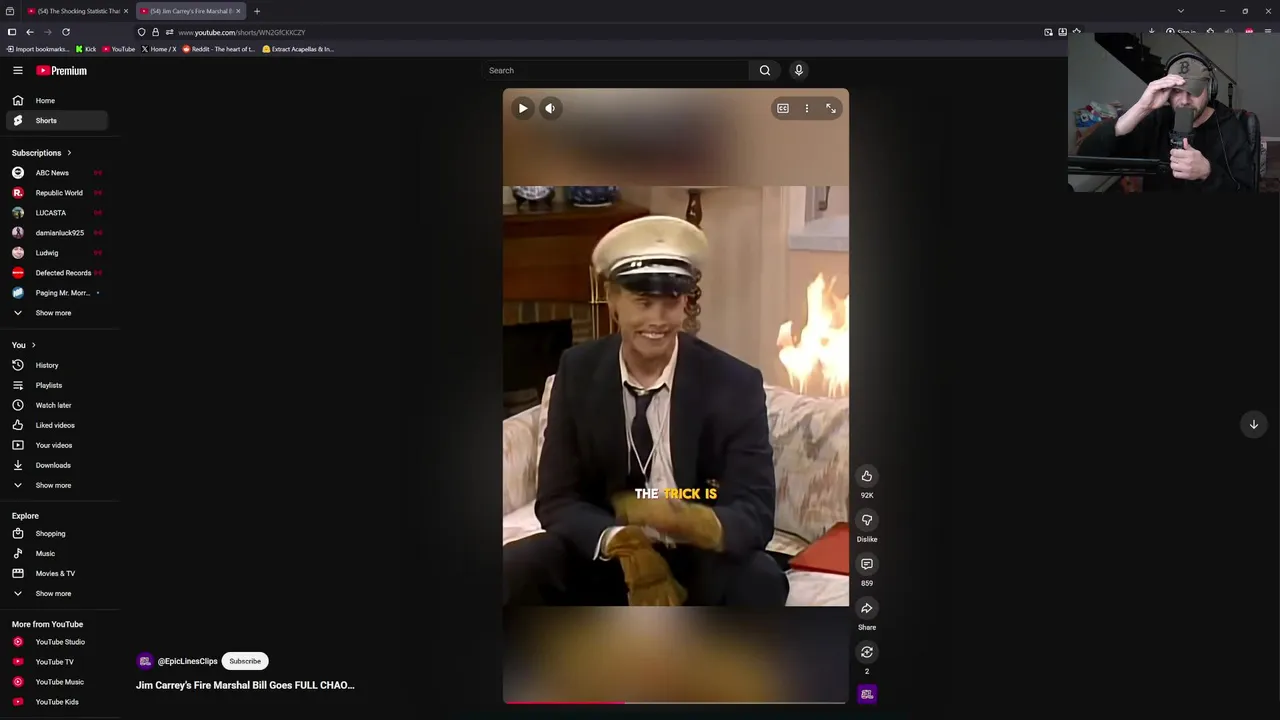Start voice search with the microphone
Viewport: 1280px width, 720px height.
[798, 70]
